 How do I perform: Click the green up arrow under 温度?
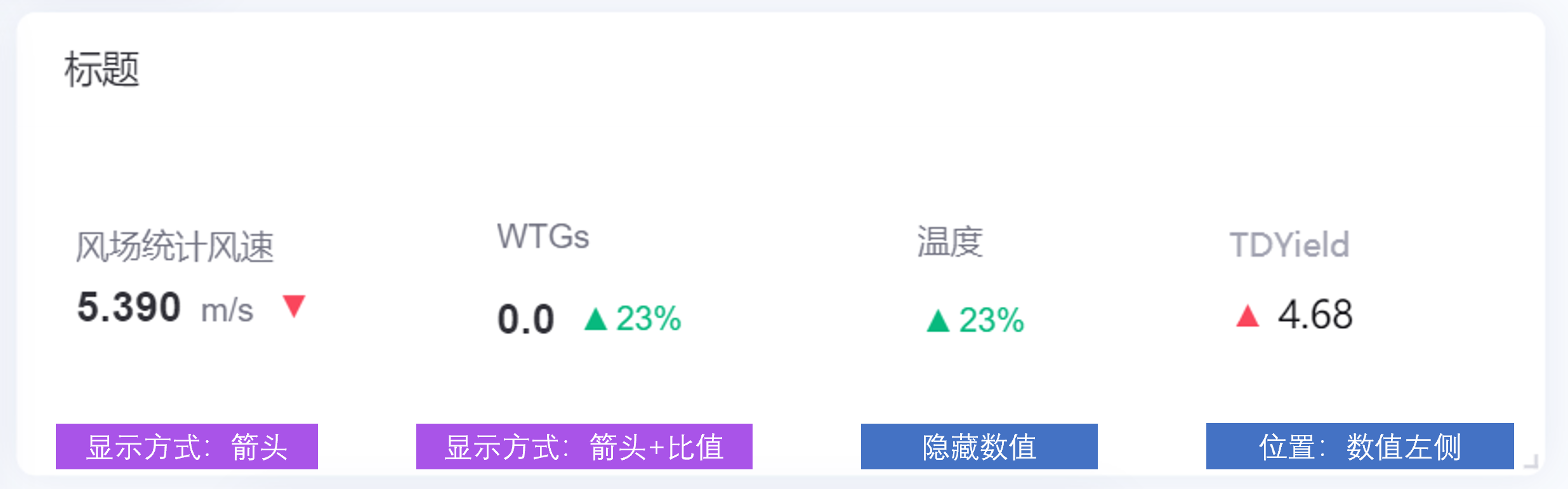pos(938,320)
